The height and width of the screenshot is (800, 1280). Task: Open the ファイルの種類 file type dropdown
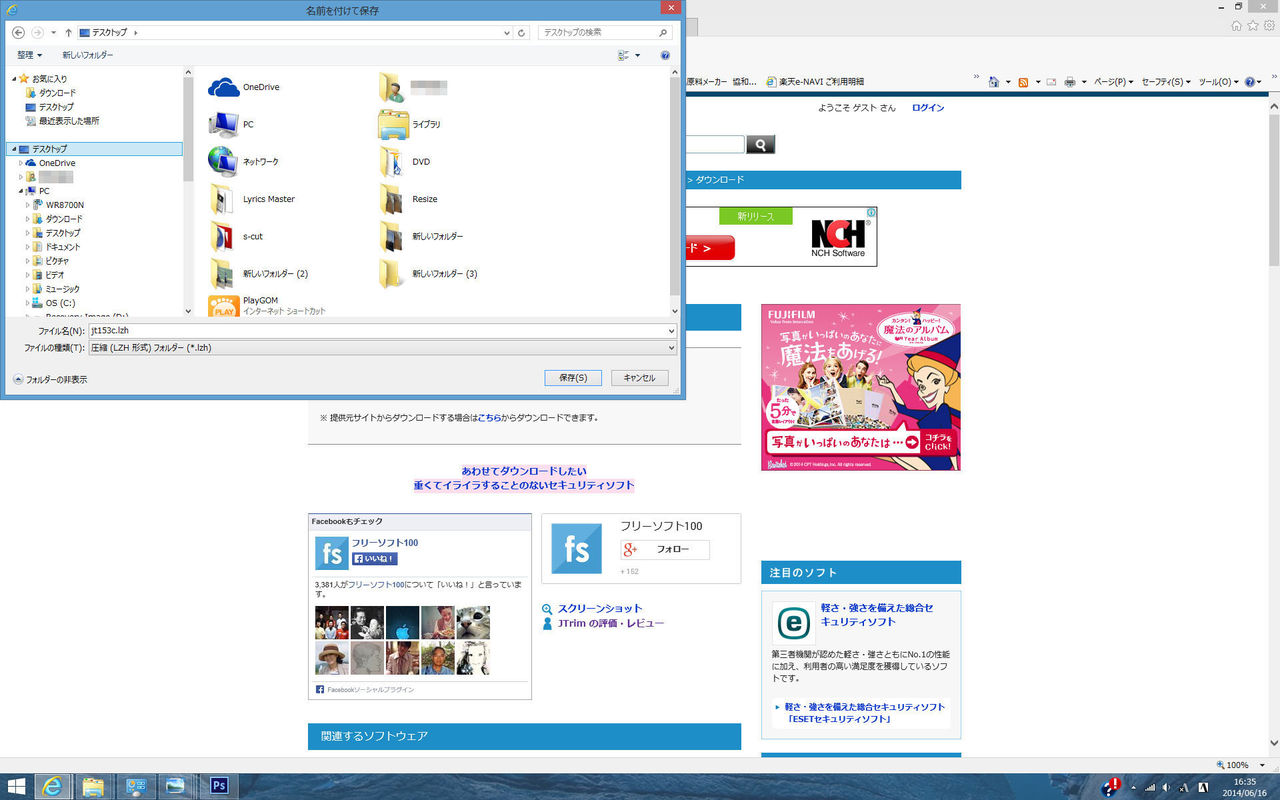click(670, 348)
